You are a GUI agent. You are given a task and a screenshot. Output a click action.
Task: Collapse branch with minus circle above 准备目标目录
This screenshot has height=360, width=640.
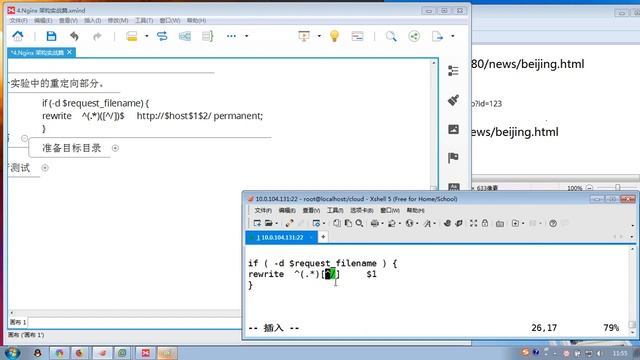(24, 138)
